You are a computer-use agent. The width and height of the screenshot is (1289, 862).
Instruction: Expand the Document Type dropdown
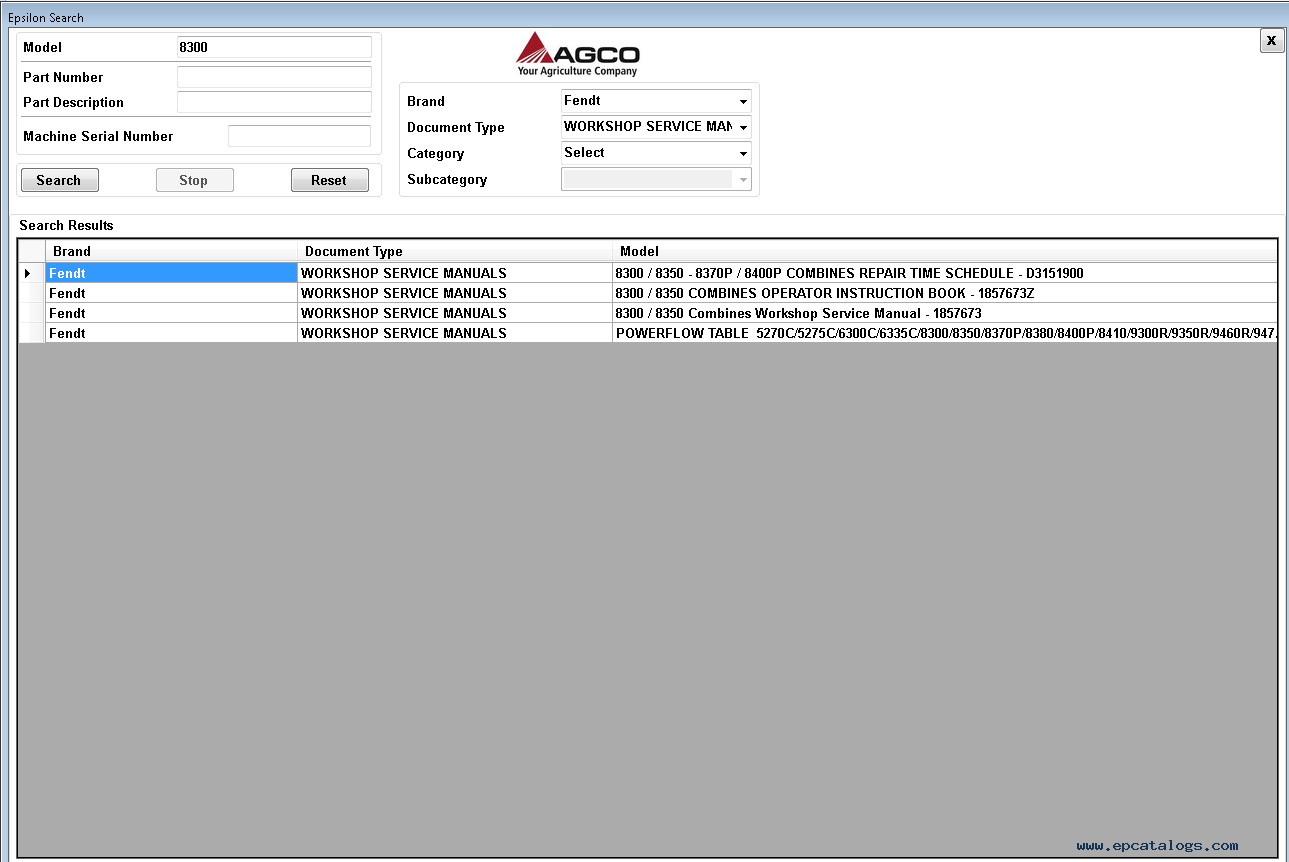coord(743,128)
